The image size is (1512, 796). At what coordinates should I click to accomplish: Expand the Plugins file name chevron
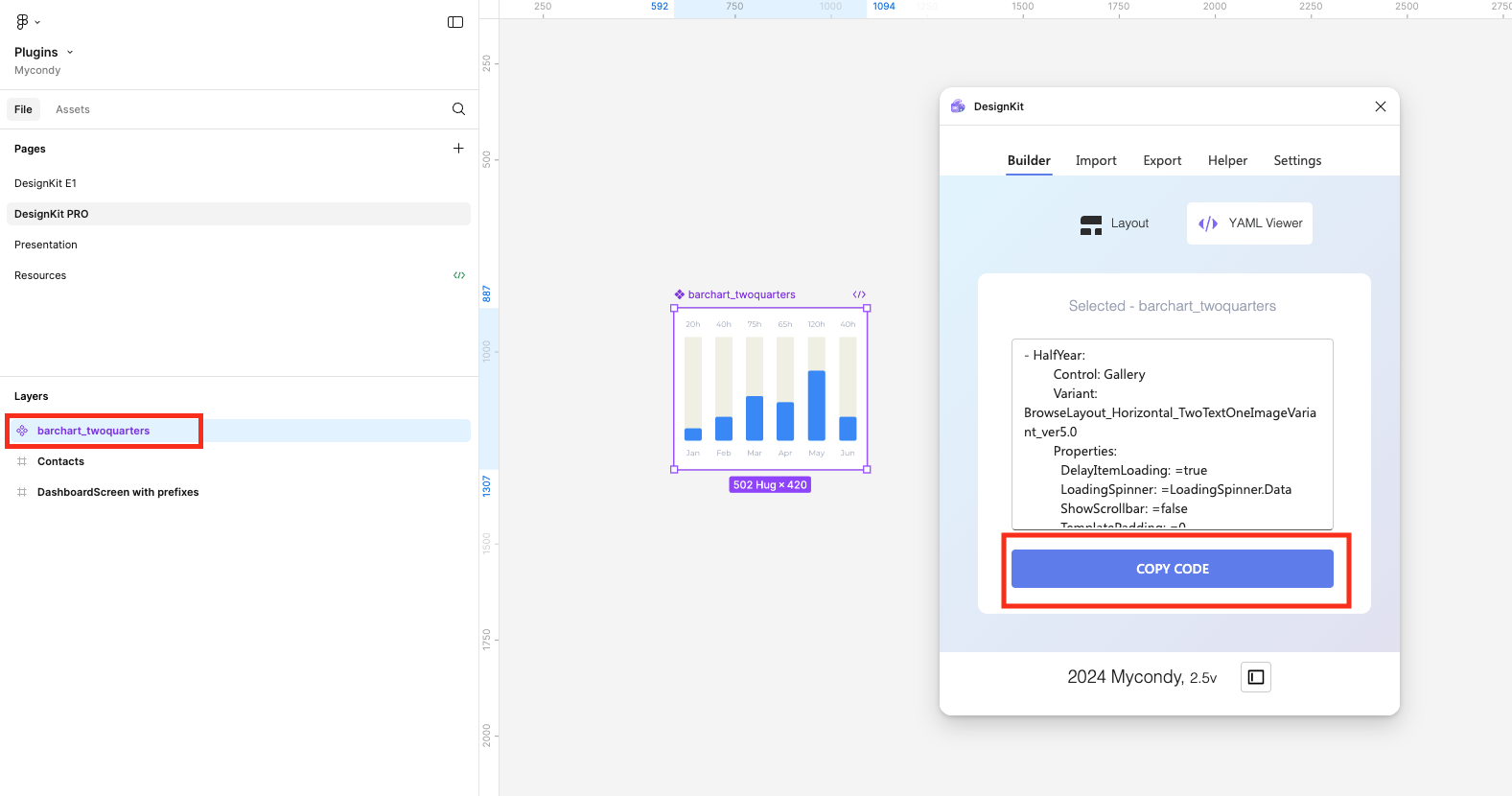[x=70, y=53]
